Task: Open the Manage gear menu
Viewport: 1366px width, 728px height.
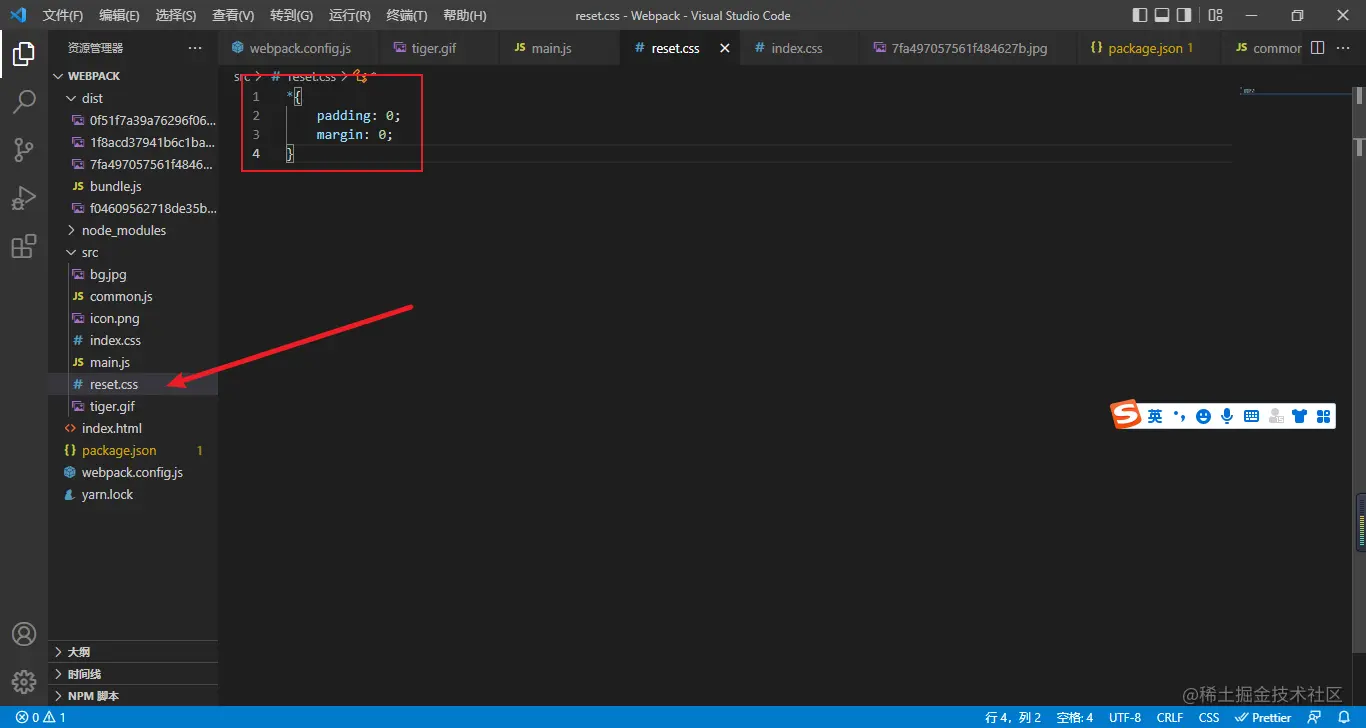Action: [24, 682]
